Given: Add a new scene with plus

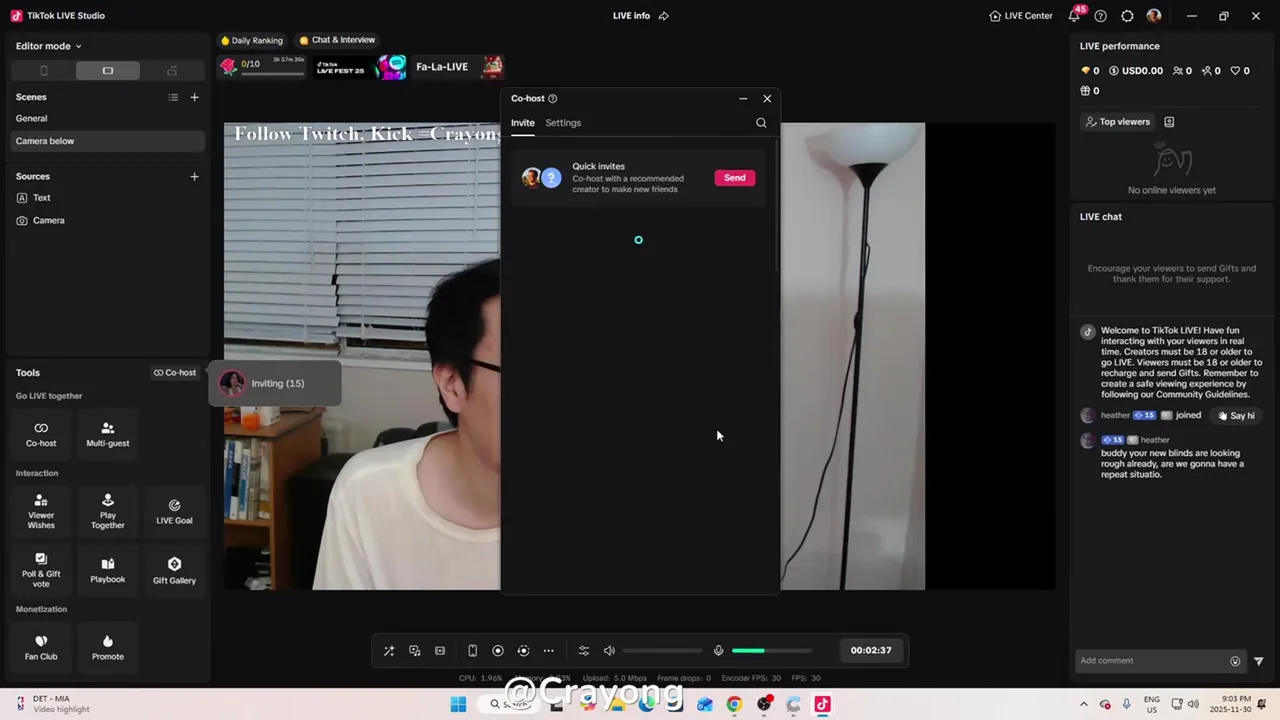Looking at the screenshot, I should pos(194,97).
